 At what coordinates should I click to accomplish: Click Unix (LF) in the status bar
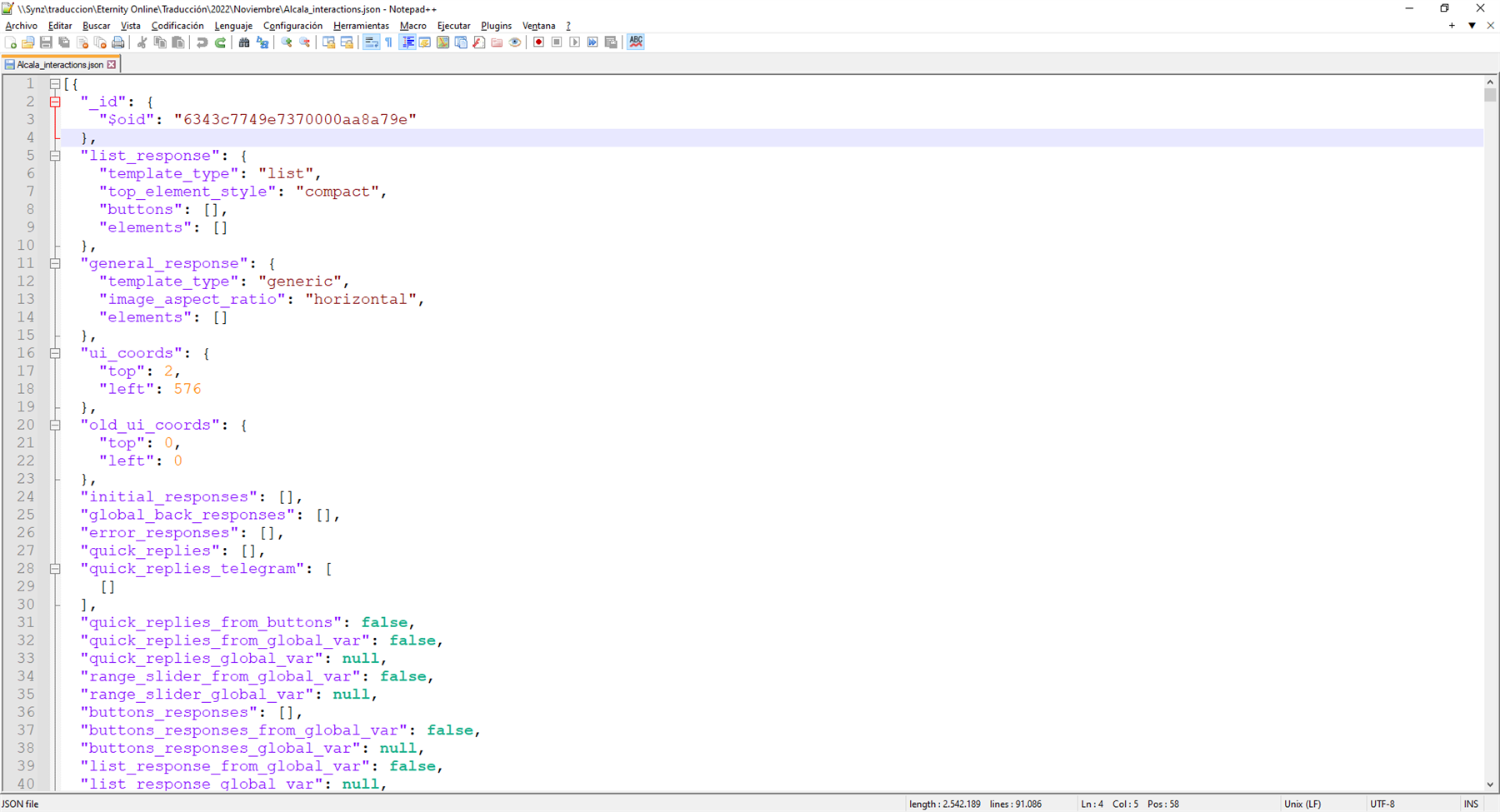click(x=1302, y=804)
